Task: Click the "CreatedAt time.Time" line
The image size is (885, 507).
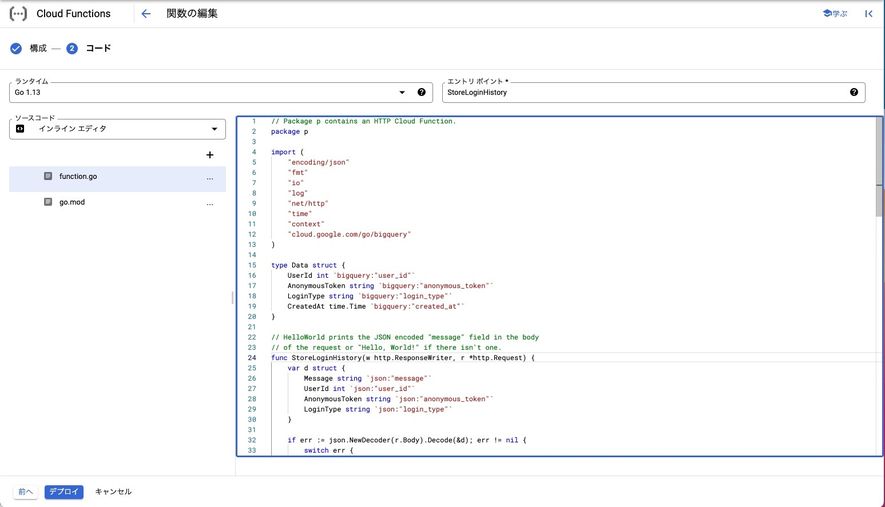Action: point(376,307)
